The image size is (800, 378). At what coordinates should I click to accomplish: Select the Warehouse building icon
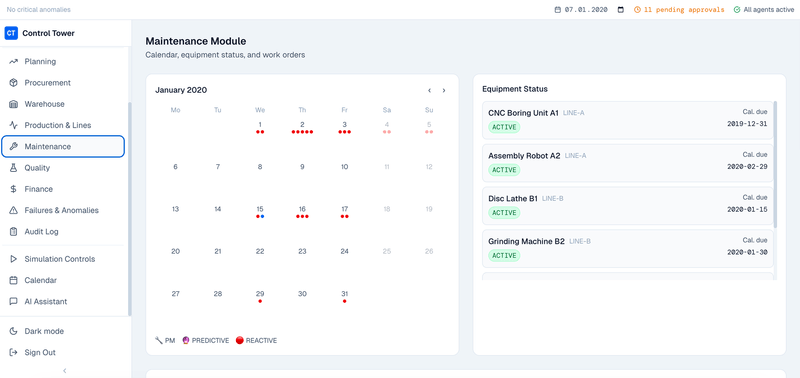[x=14, y=104]
